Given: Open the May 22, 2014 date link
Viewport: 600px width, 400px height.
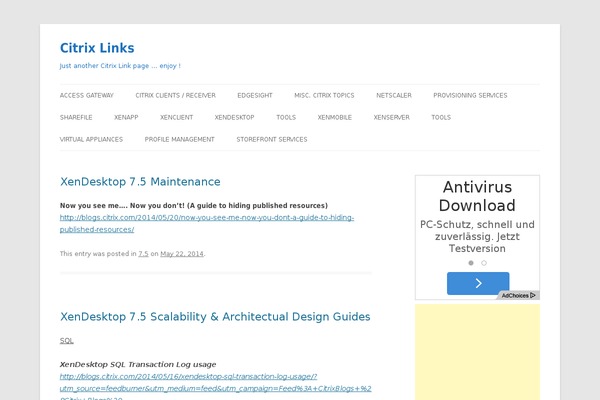Looking at the screenshot, I should tap(182, 254).
